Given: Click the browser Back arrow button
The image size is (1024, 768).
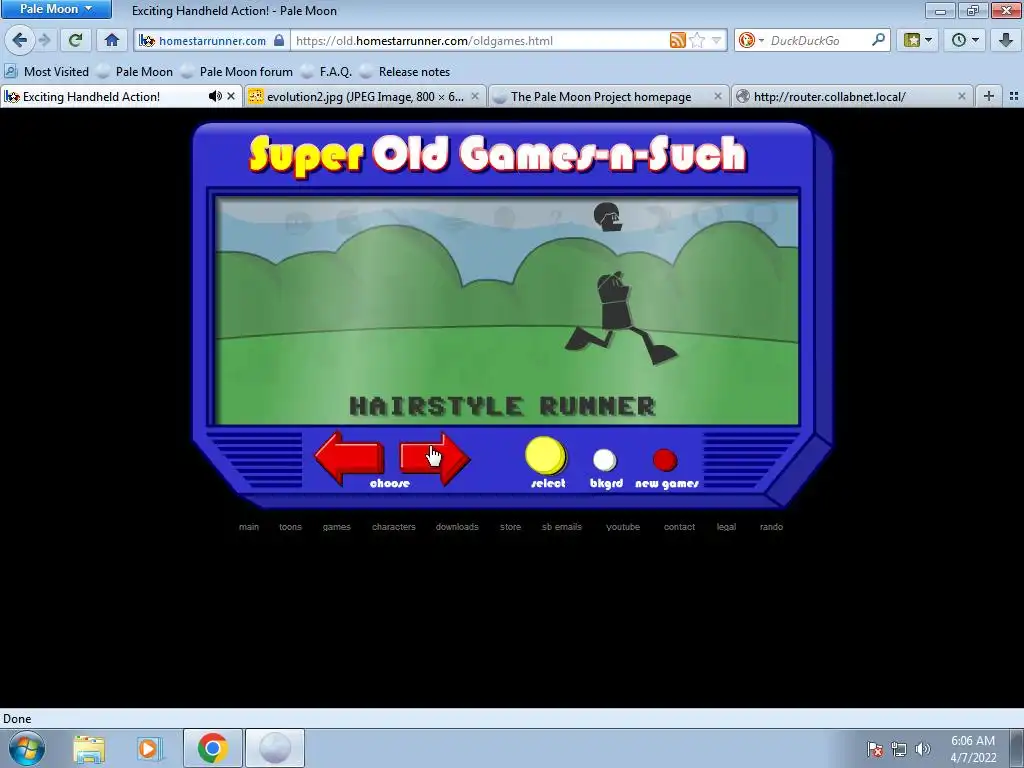Looking at the screenshot, I should [x=20, y=40].
